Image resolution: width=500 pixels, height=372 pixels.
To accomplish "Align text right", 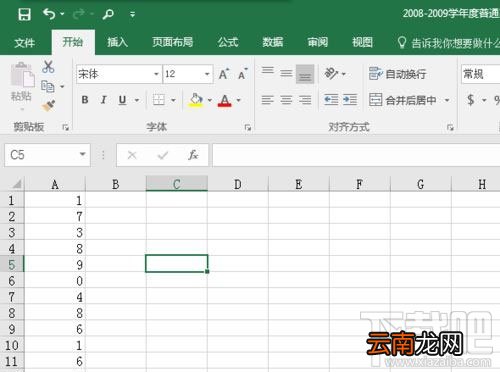I will pos(305,100).
